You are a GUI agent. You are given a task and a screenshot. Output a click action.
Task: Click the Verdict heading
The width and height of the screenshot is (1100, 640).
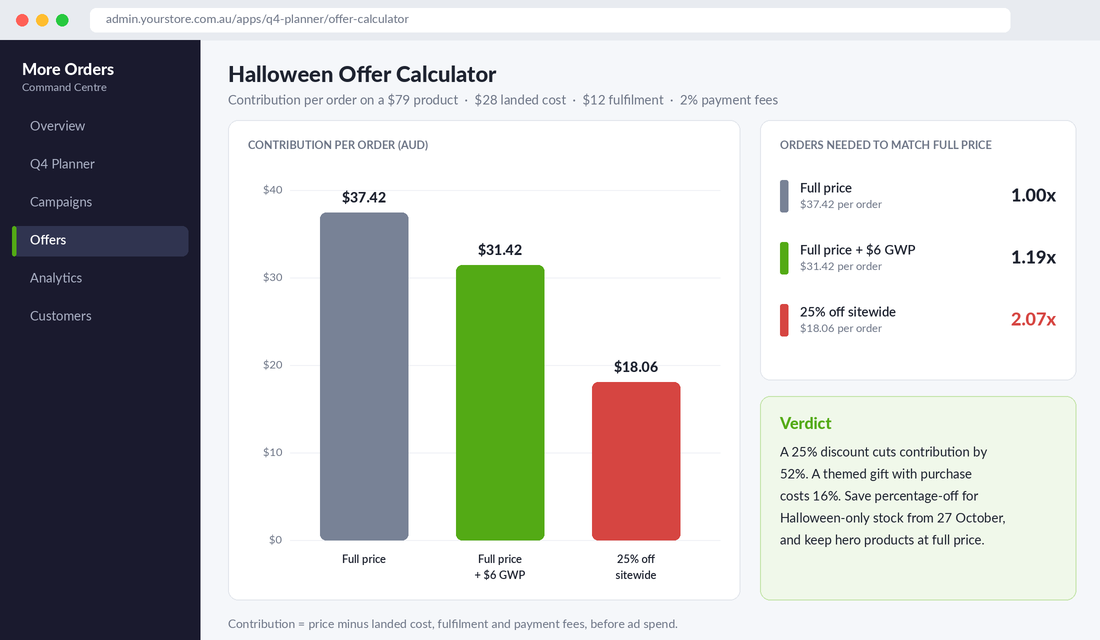[805, 423]
